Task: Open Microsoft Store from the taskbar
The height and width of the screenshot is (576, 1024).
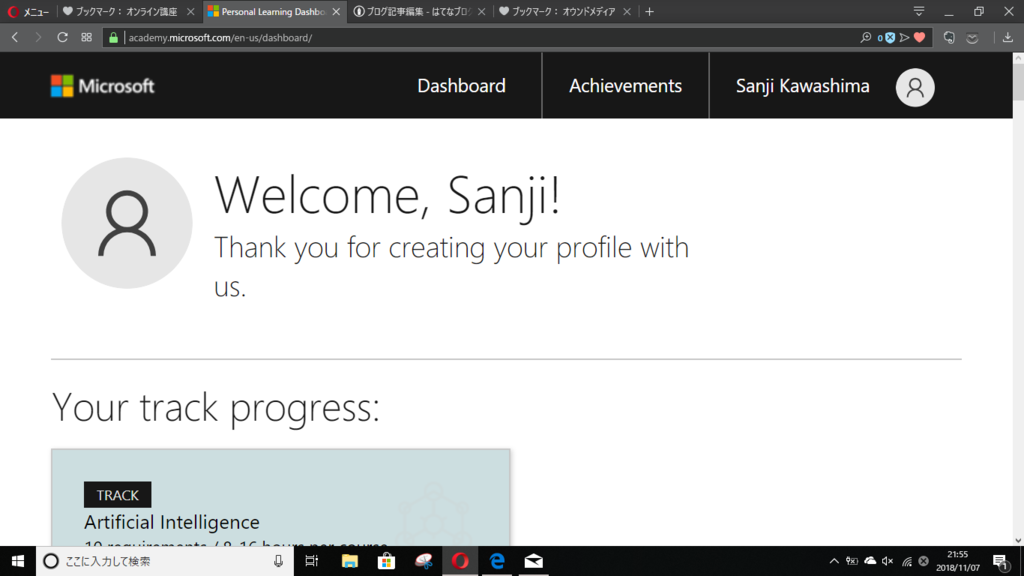Action: click(x=387, y=561)
